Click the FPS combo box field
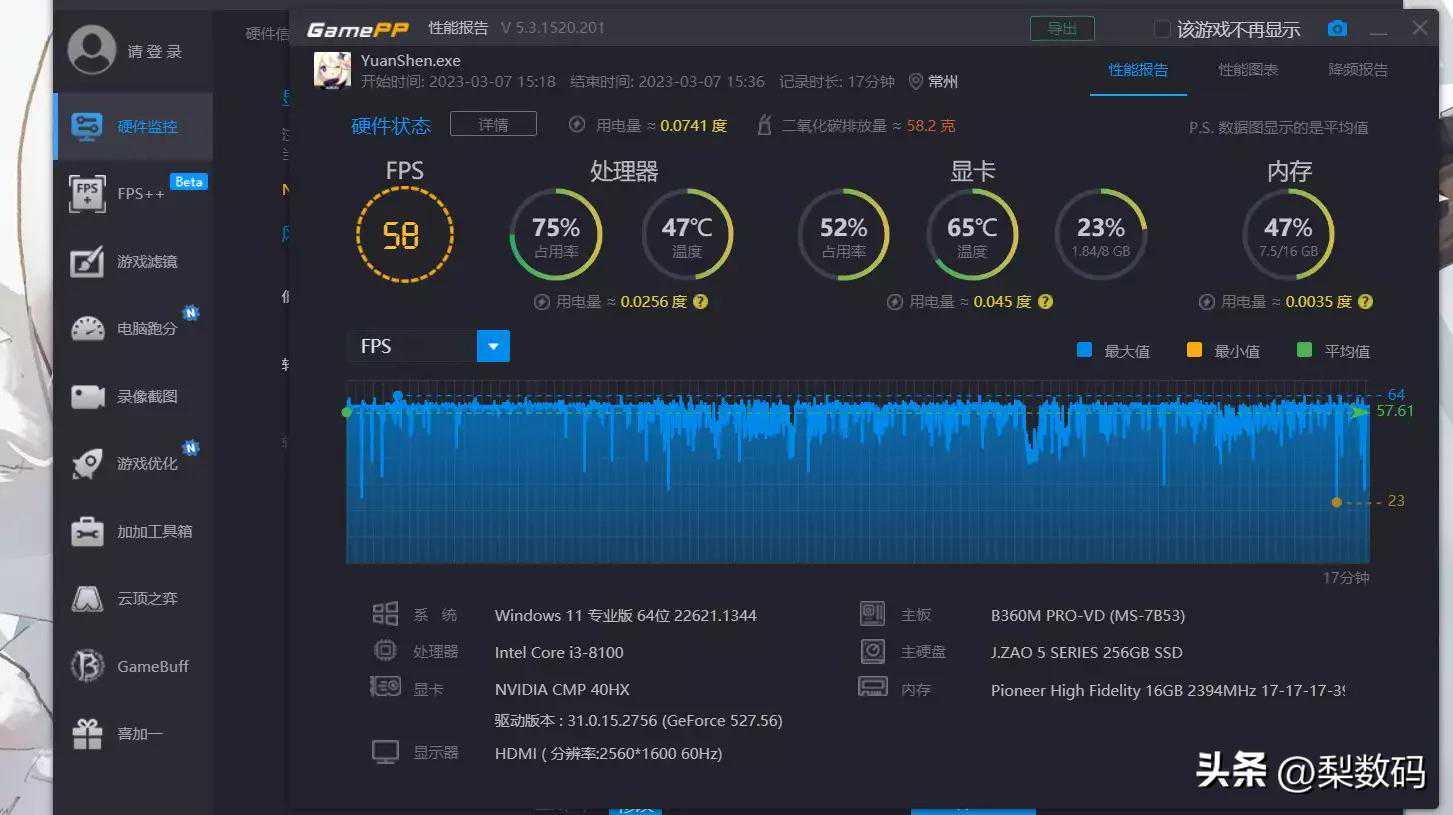This screenshot has width=1453, height=815. click(411, 346)
